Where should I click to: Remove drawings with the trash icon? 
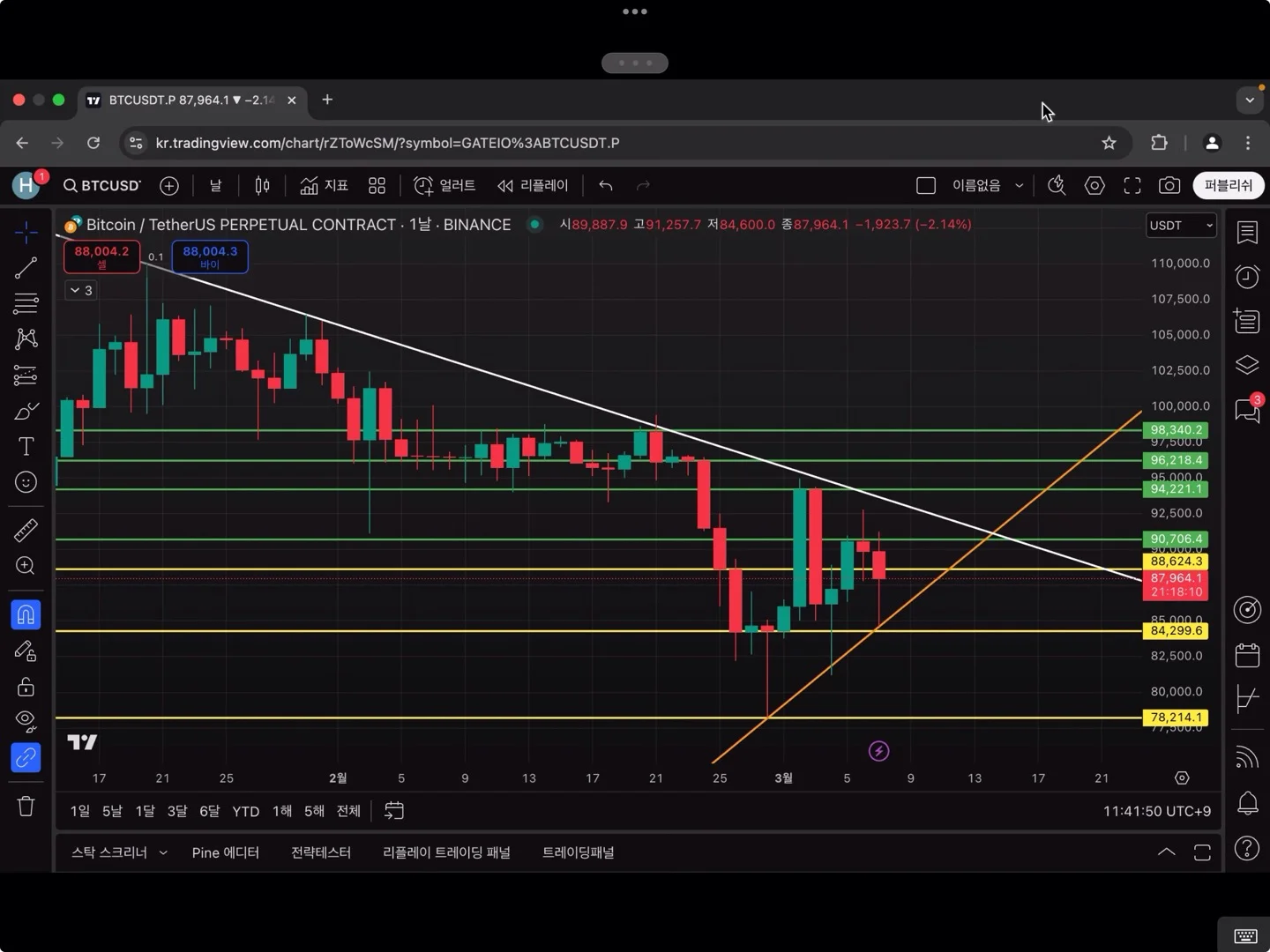pyautogui.click(x=26, y=806)
